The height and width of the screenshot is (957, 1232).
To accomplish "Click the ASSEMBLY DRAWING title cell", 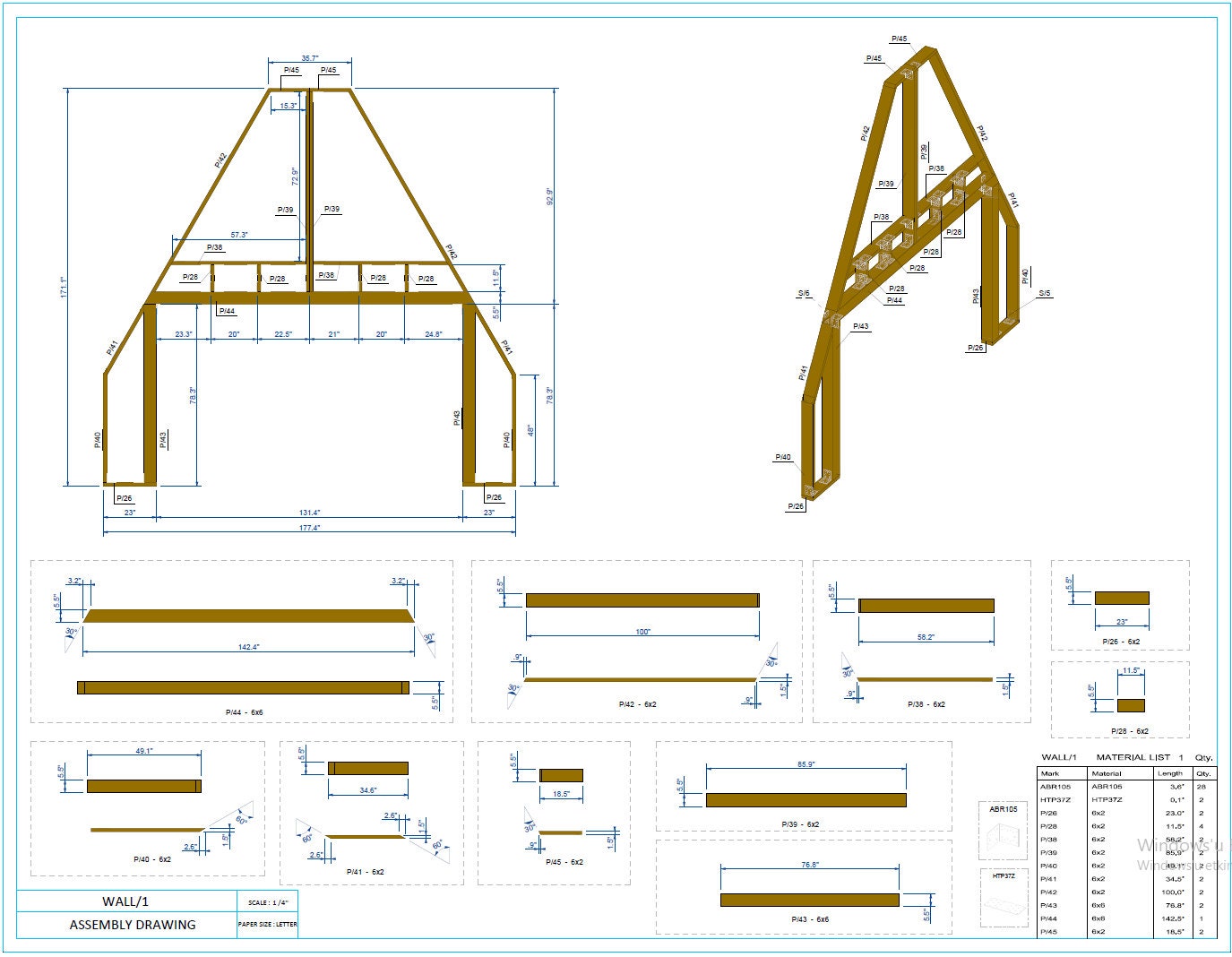I will (133, 925).
